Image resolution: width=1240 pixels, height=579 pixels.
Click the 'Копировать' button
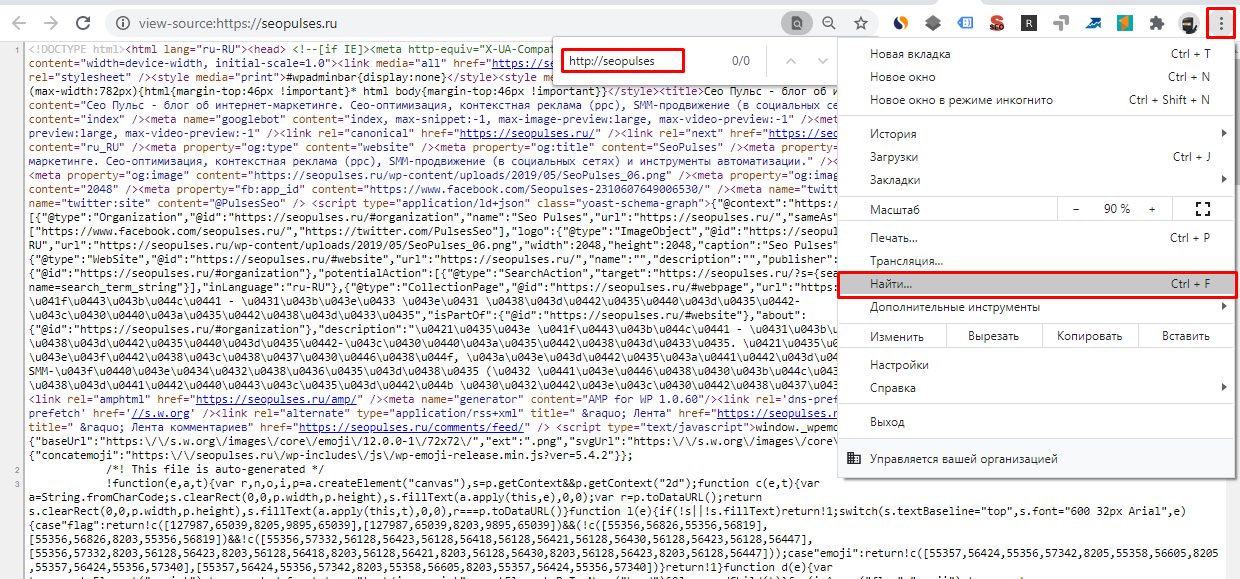1089,336
